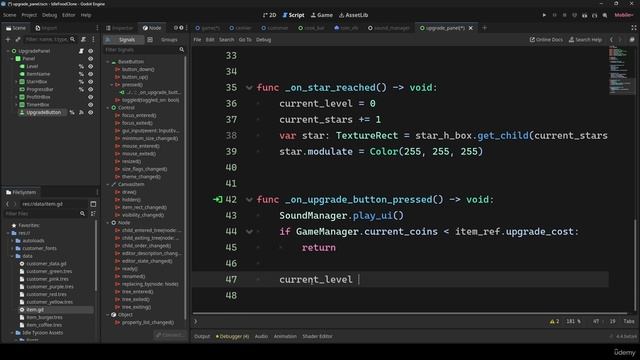Open the Game workspace view
This screenshot has height=360, width=640.
322,15
